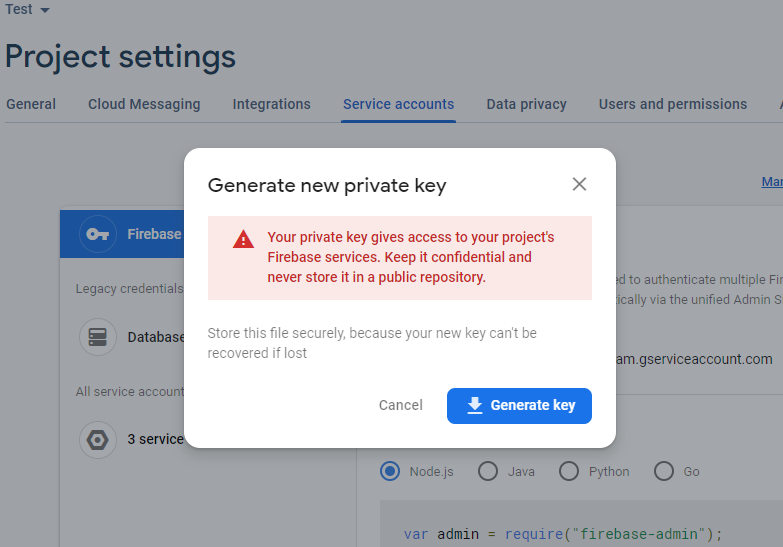Click the Generate key button

click(519, 405)
